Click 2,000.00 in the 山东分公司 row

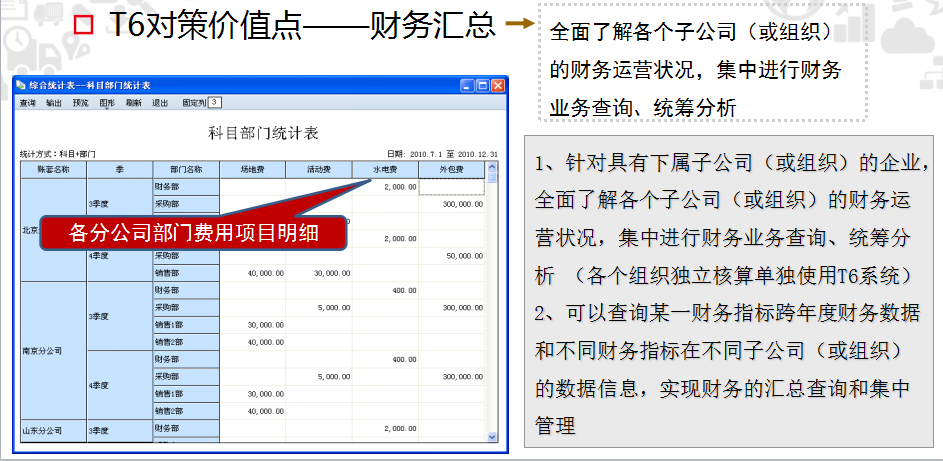tap(400, 429)
